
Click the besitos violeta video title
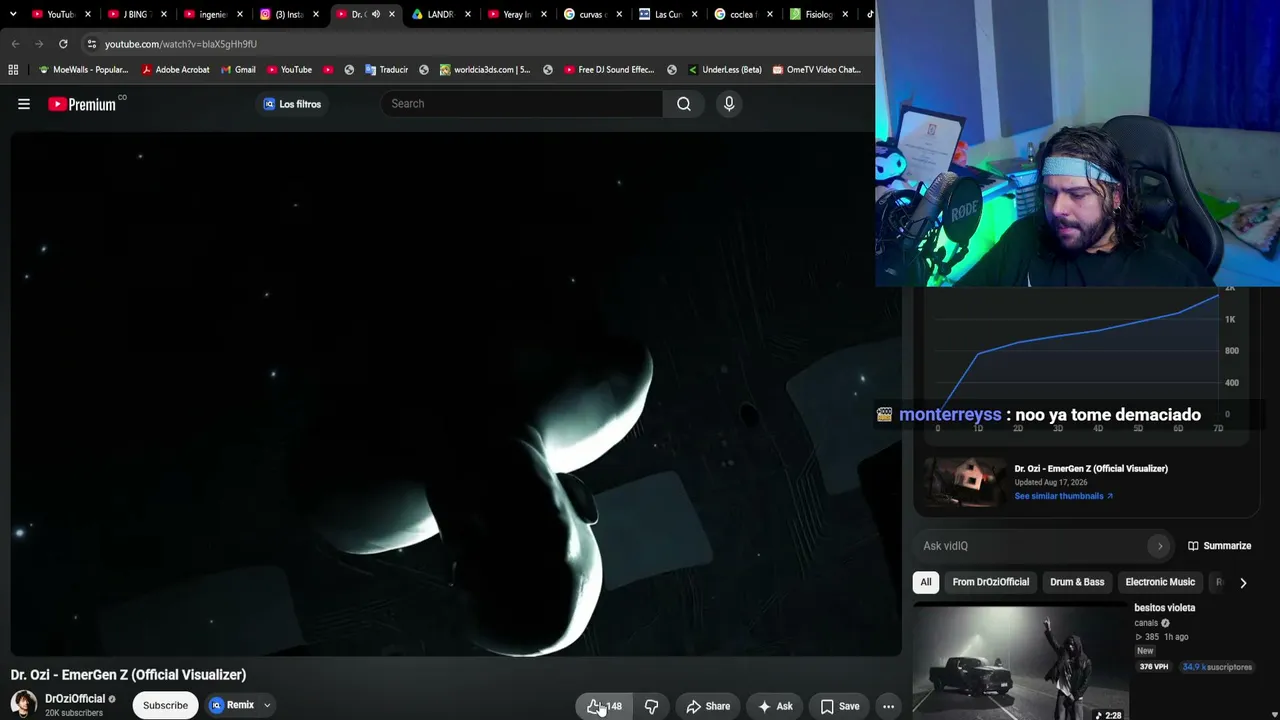(1165, 608)
